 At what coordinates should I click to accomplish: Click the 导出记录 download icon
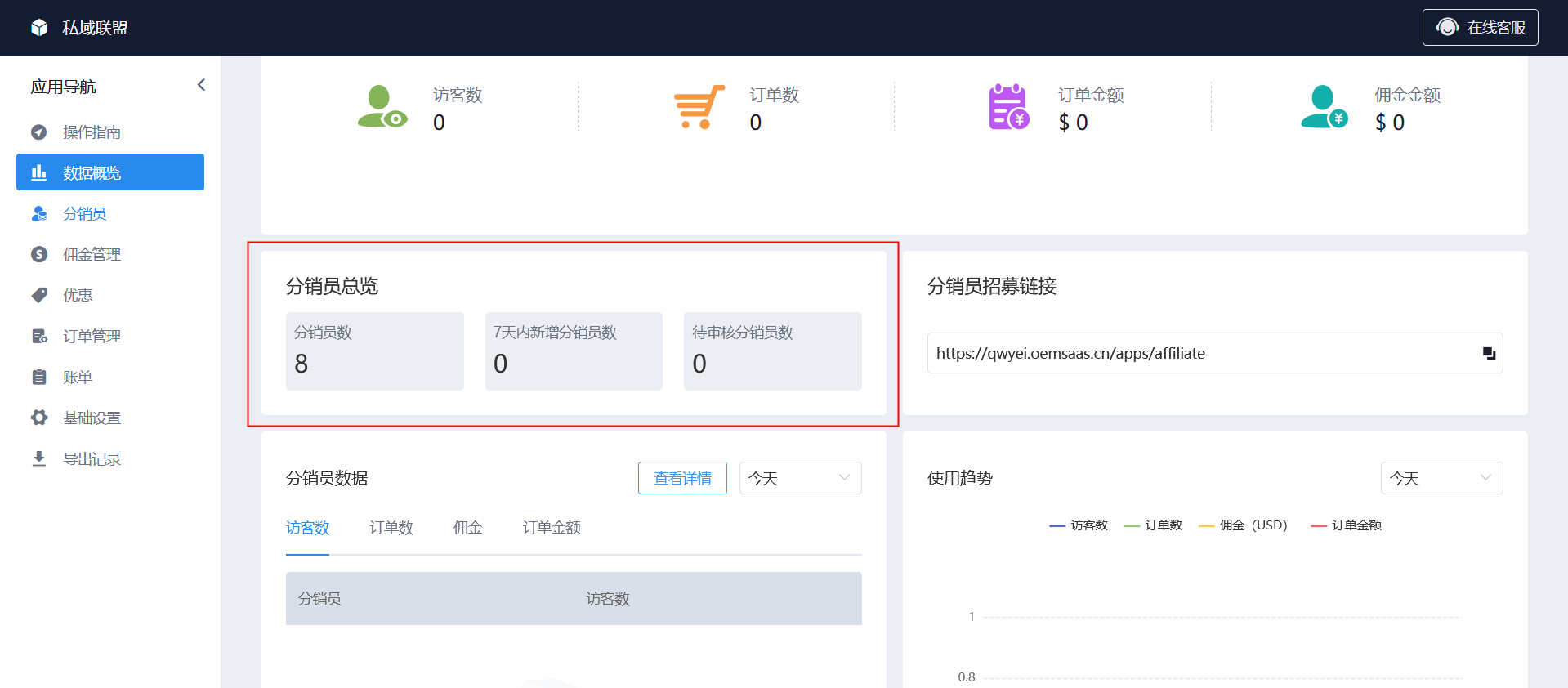(39, 458)
